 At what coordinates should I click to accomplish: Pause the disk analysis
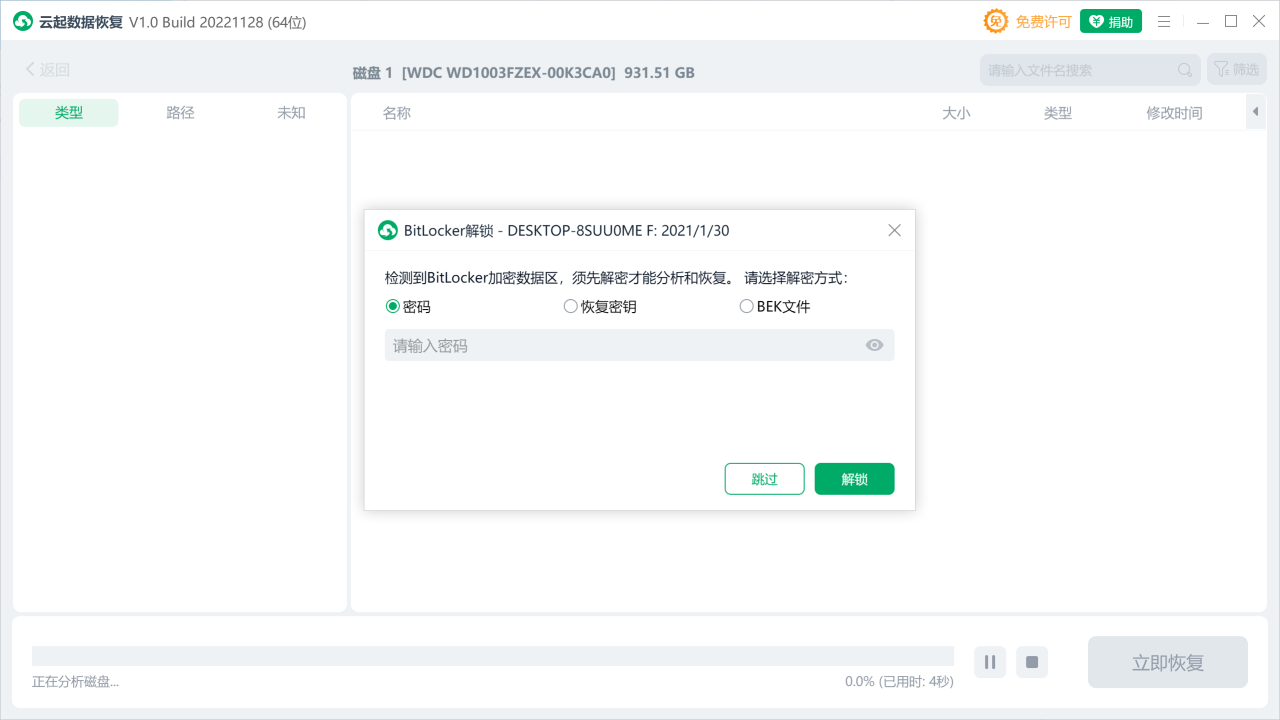click(x=989, y=662)
